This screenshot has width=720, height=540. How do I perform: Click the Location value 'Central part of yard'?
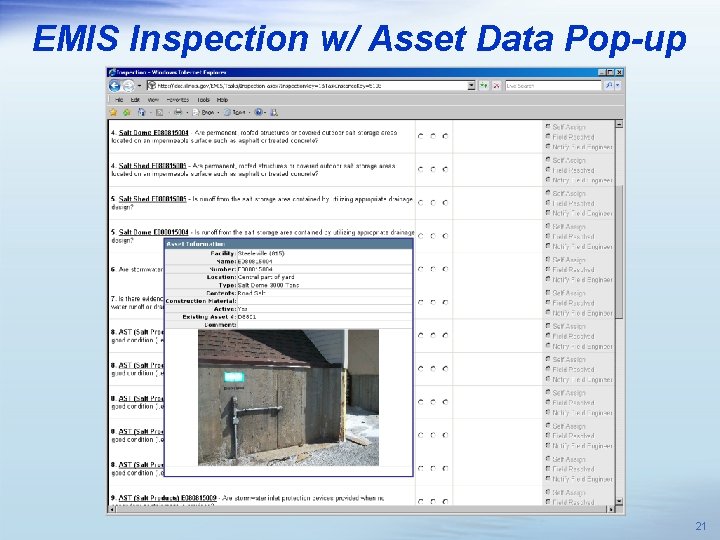[x=266, y=277]
